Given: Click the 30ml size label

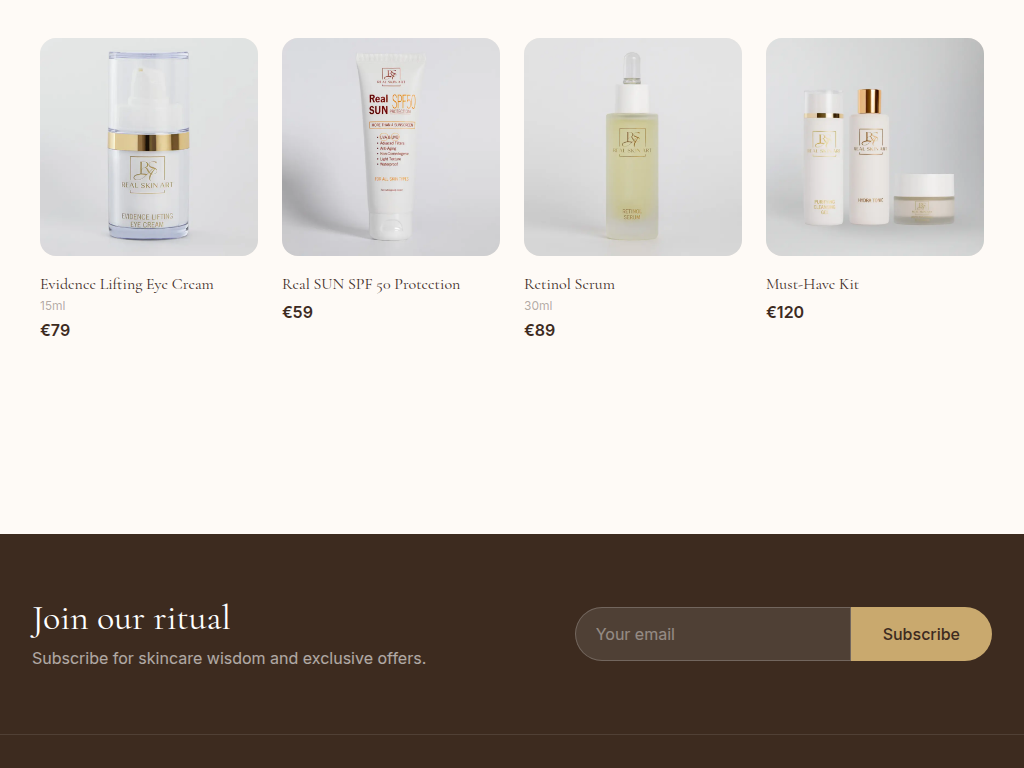Looking at the screenshot, I should coord(538,306).
